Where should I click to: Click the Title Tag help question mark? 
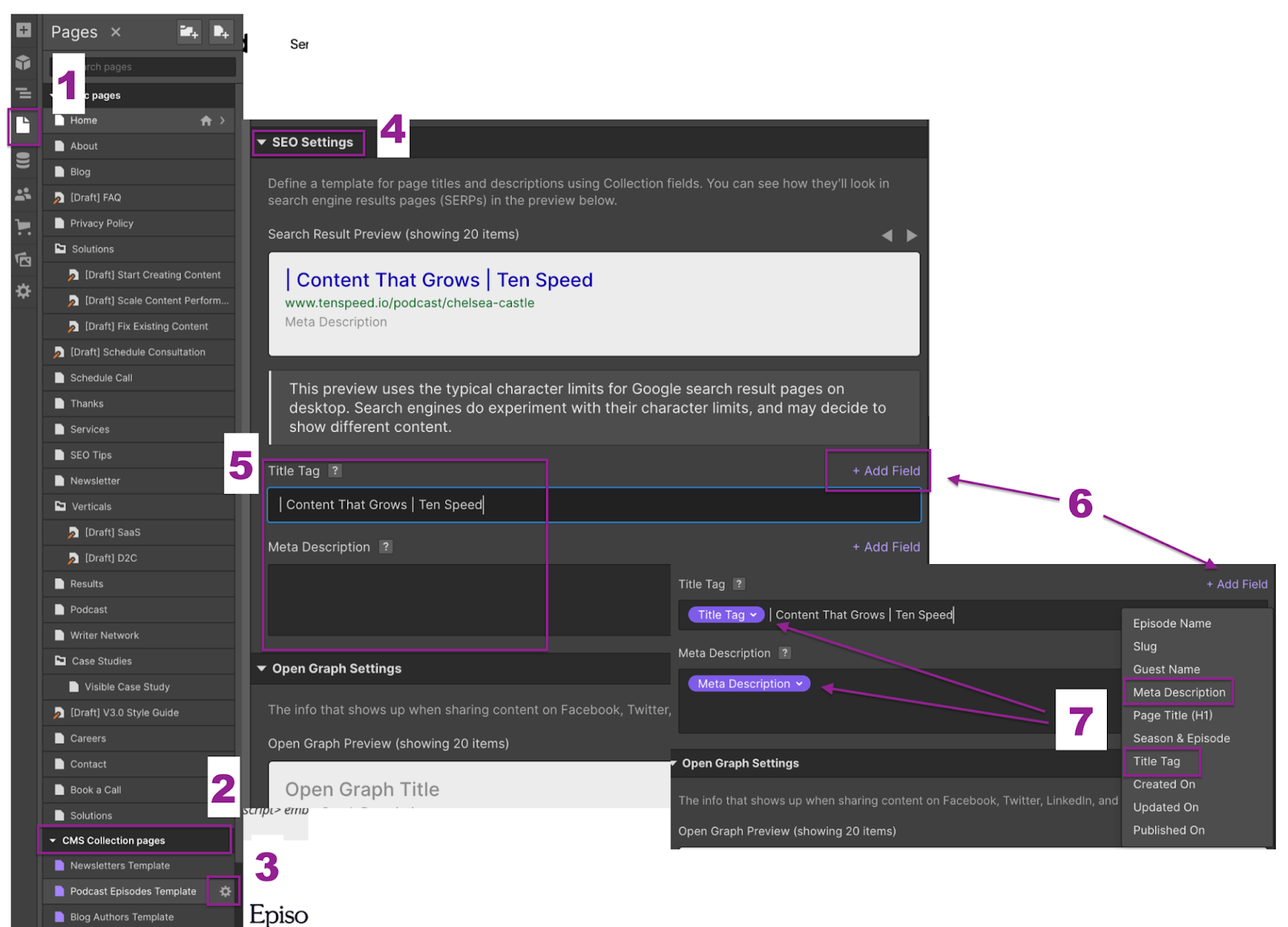[335, 471]
